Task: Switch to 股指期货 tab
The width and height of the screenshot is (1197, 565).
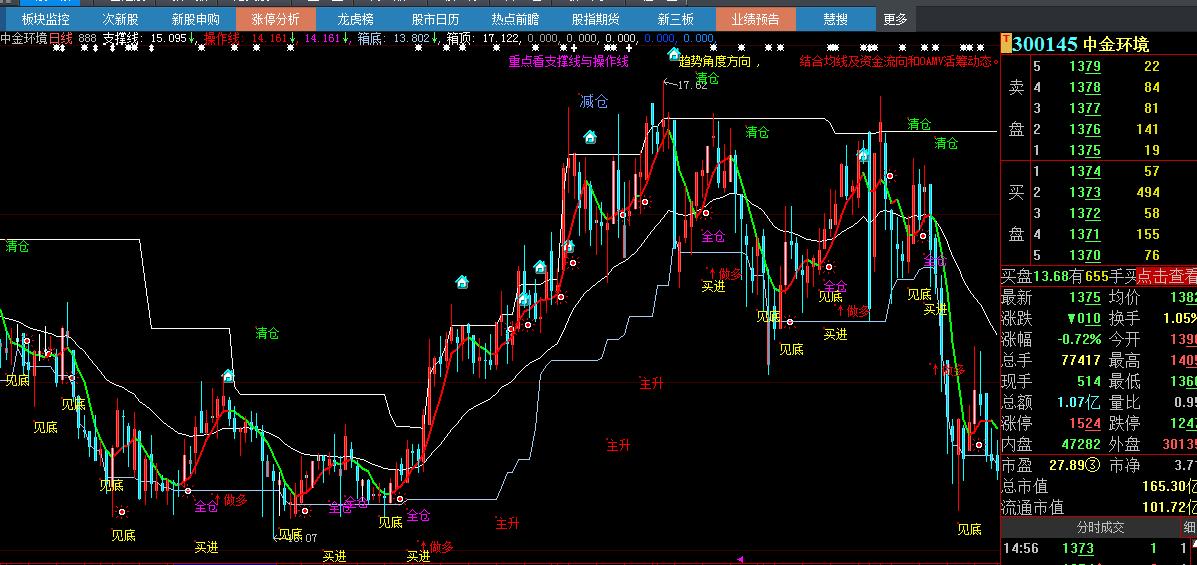Action: pos(595,19)
